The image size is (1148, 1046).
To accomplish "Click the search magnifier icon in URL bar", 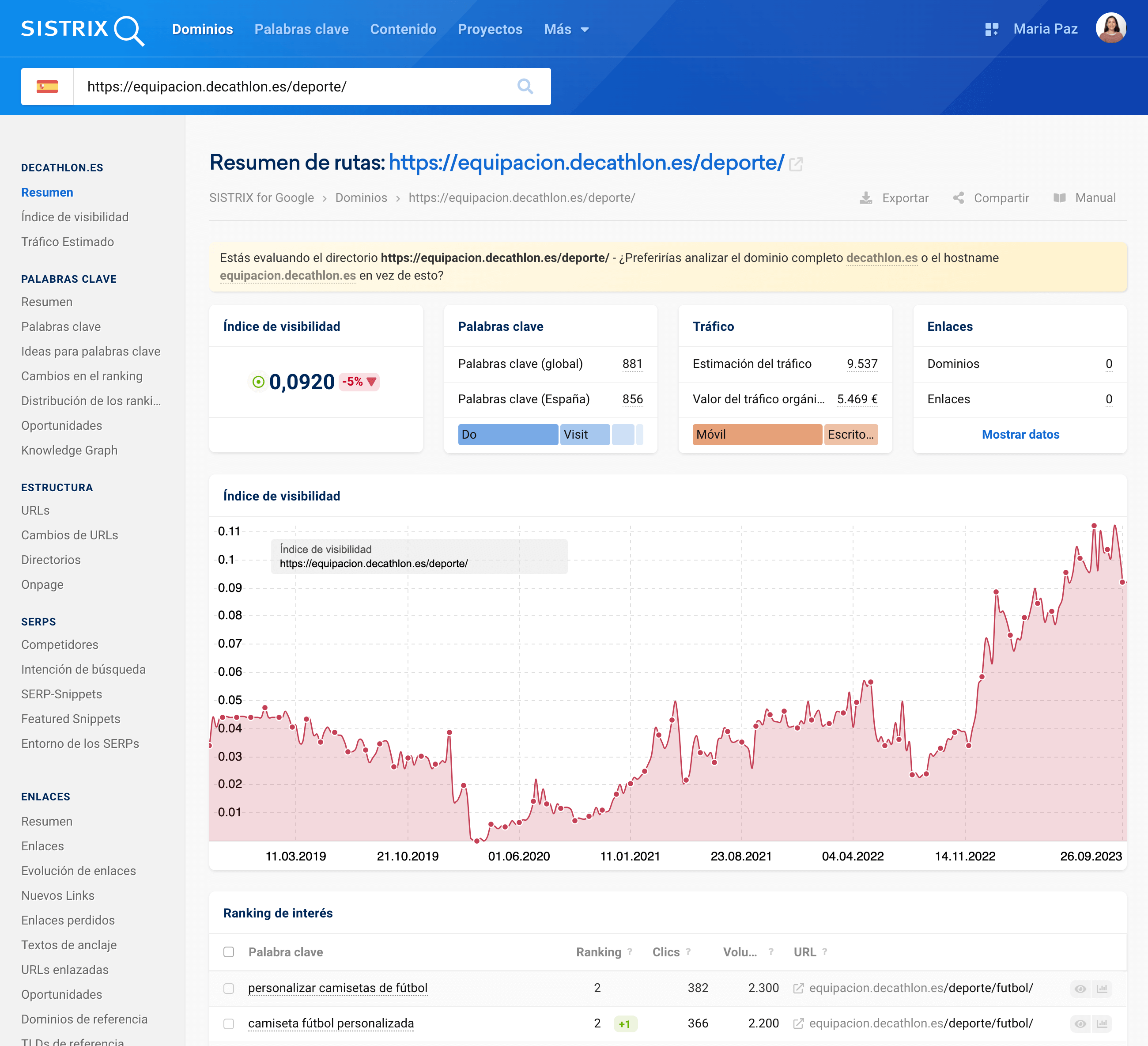I will tap(525, 87).
